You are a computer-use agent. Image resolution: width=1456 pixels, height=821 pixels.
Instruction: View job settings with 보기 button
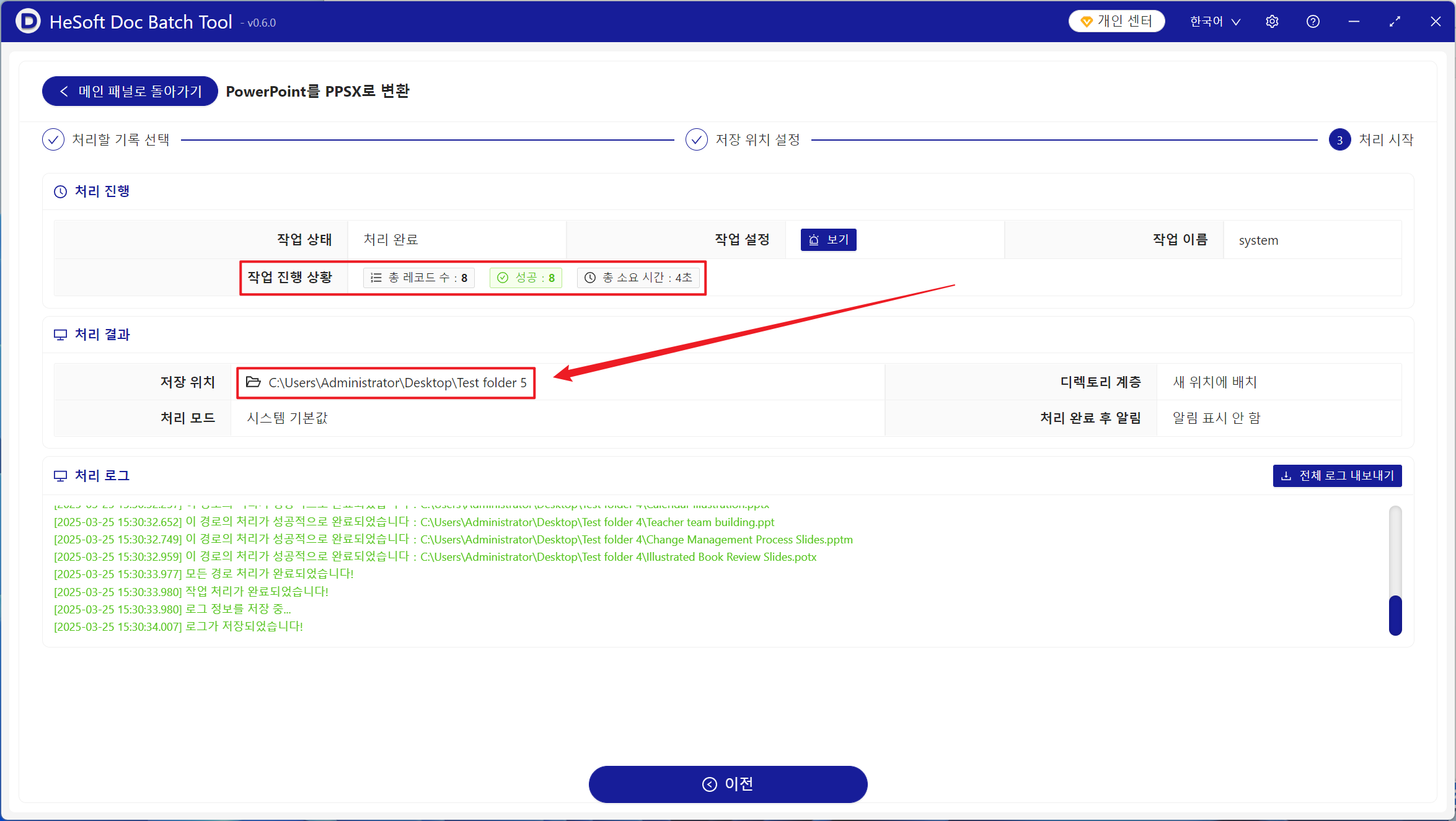(829, 240)
